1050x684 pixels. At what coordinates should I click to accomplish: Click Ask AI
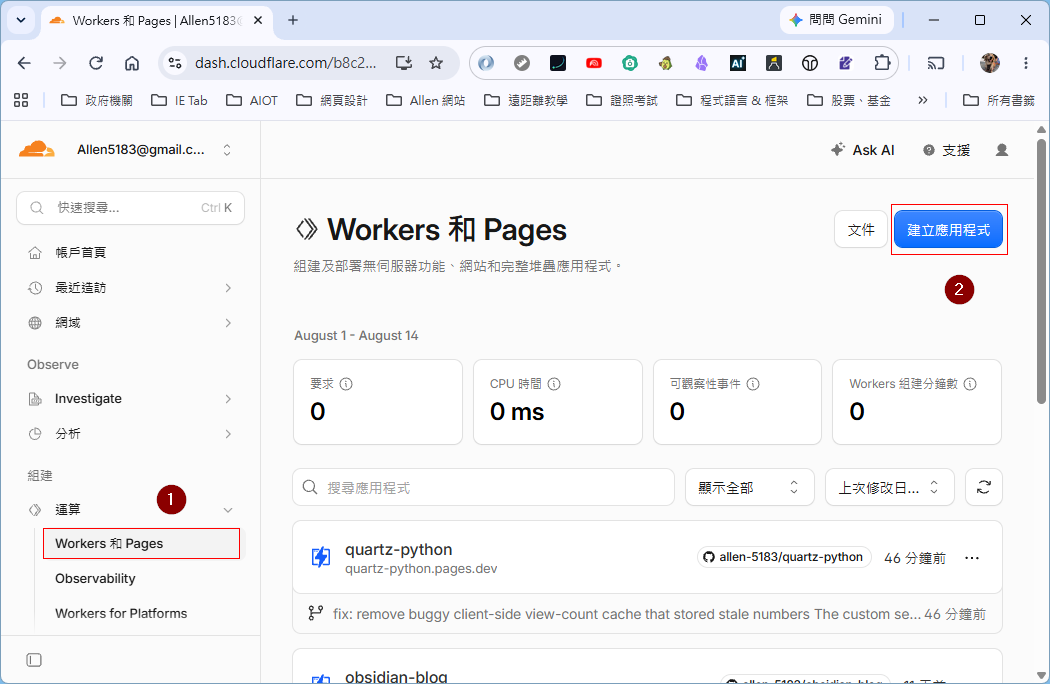coord(862,150)
